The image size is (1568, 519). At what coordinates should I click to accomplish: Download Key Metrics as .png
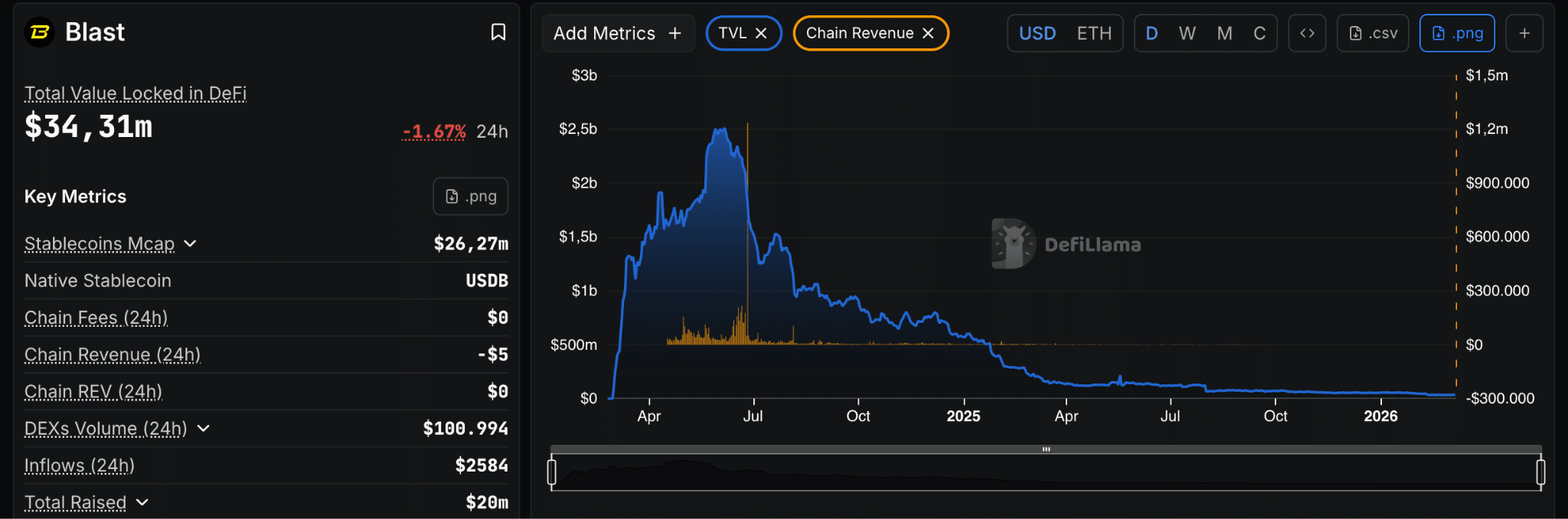click(x=471, y=197)
